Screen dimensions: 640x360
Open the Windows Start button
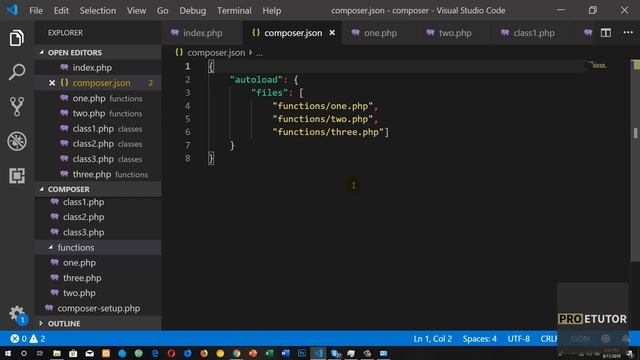7,353
